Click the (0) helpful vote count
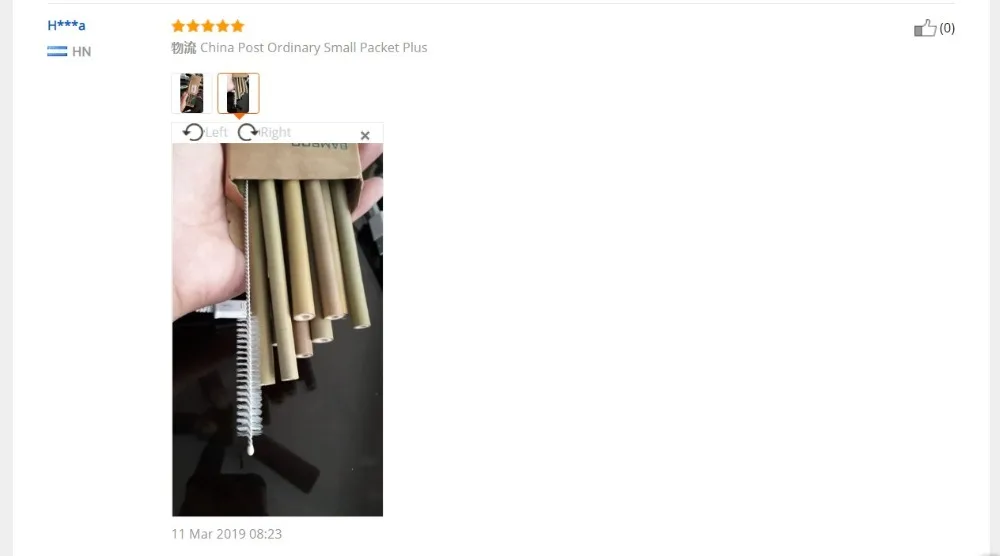The image size is (1000, 556). point(947,28)
